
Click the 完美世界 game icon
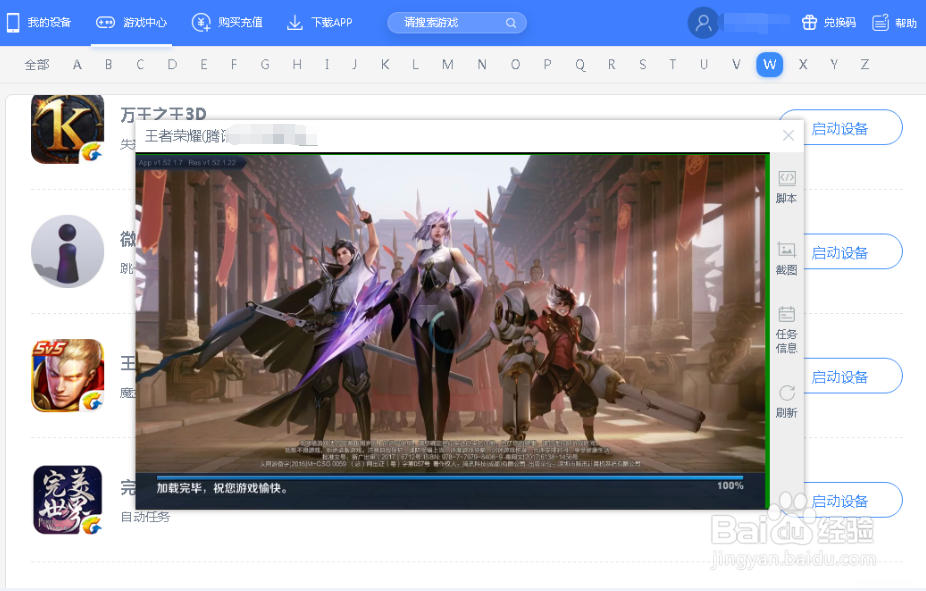pos(67,500)
